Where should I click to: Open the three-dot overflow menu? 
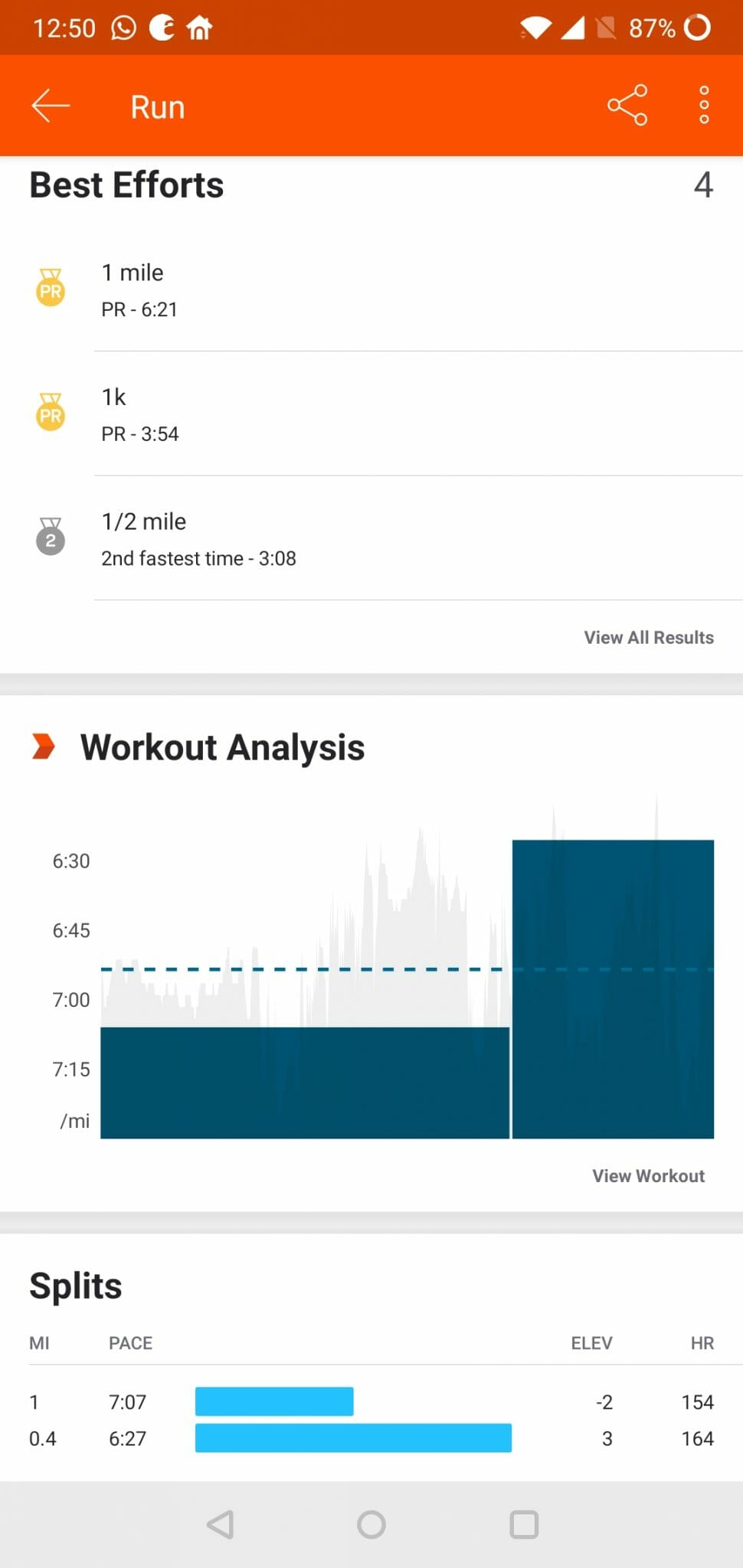pos(704,105)
